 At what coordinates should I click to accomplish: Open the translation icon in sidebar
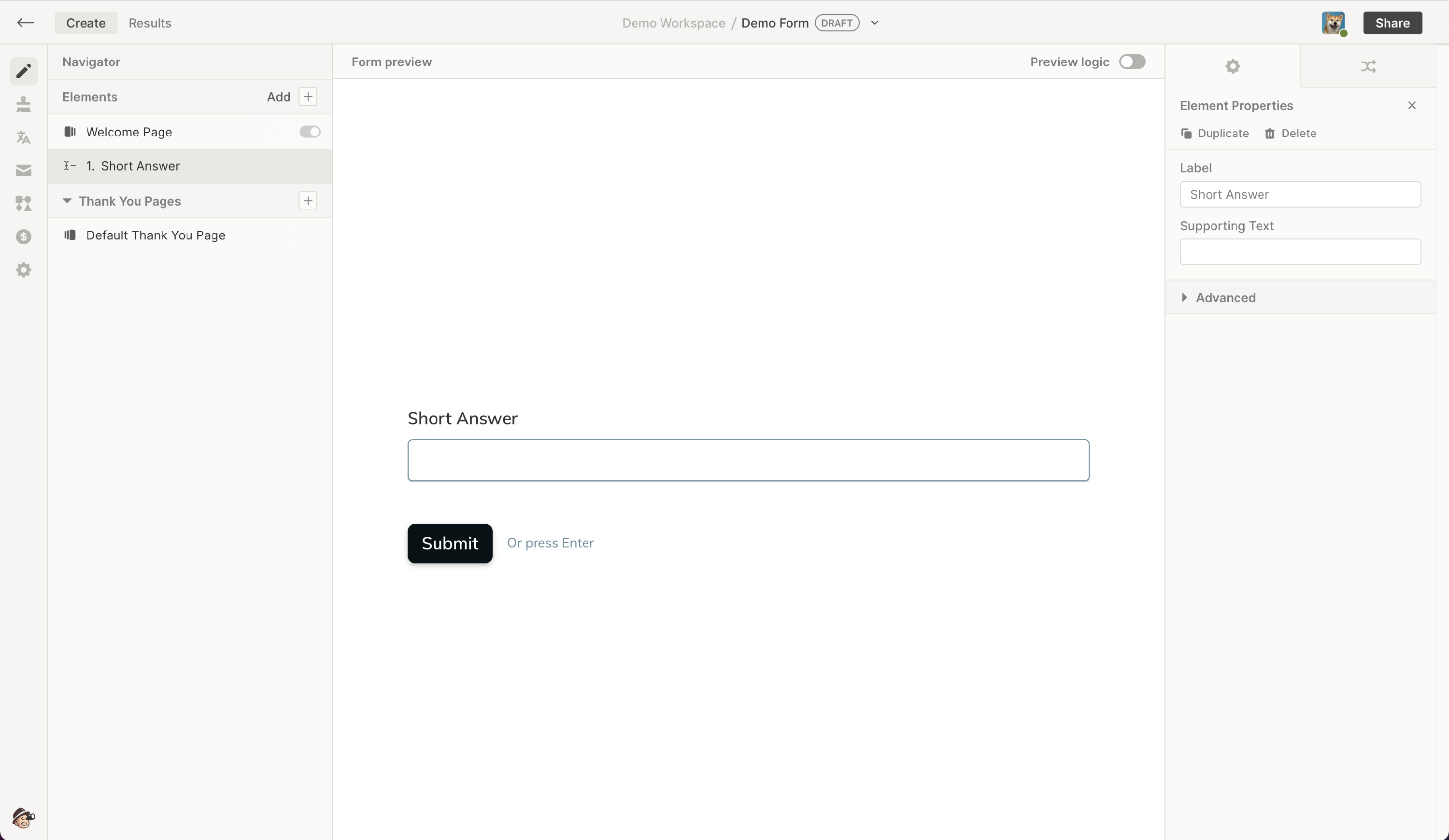[24, 137]
